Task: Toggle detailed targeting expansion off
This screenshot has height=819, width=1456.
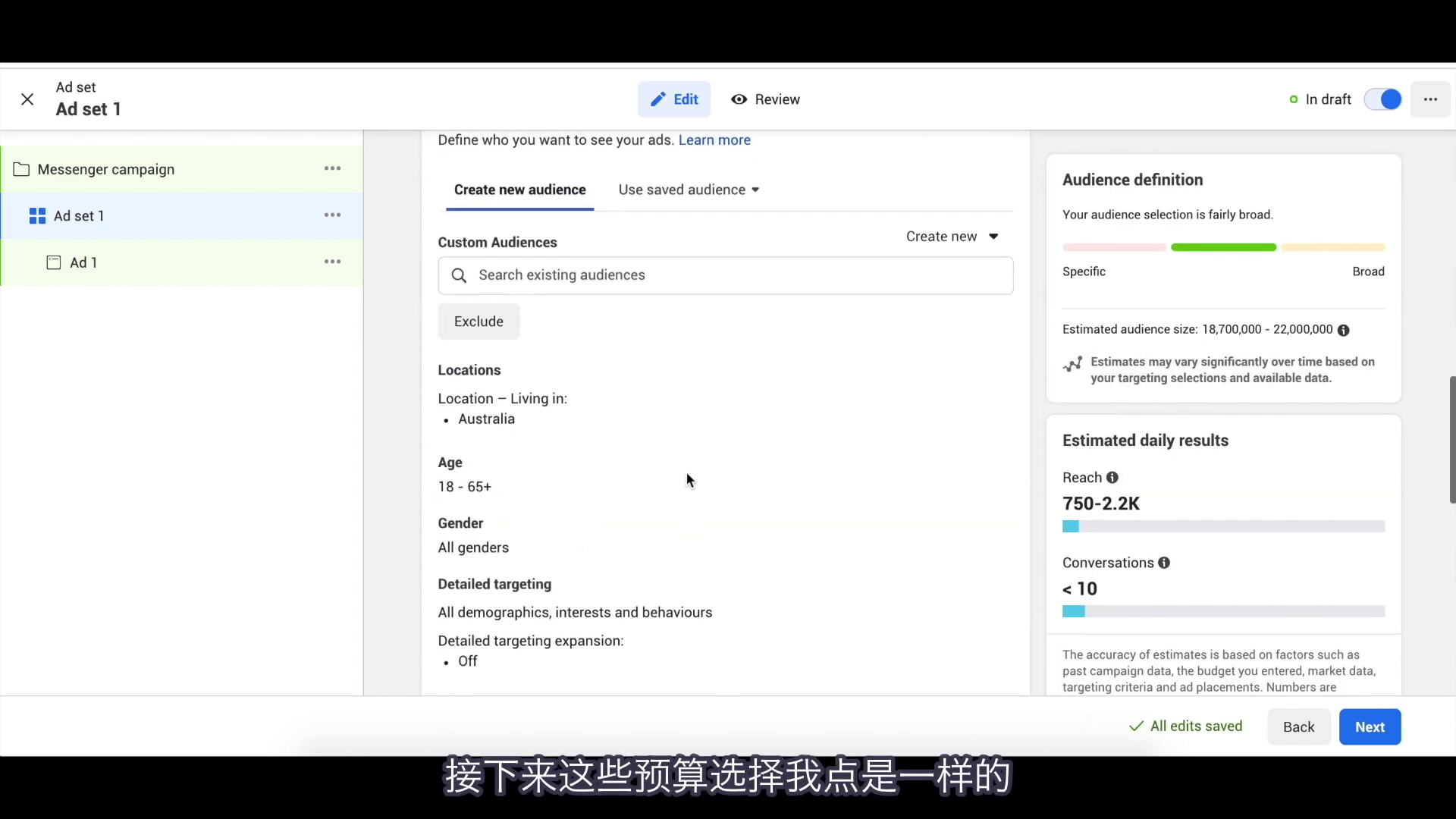Action: point(467,661)
